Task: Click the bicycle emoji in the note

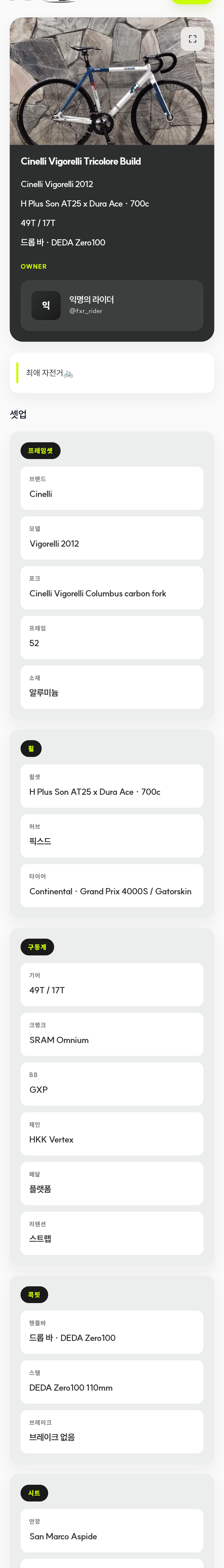Action: 68,374
